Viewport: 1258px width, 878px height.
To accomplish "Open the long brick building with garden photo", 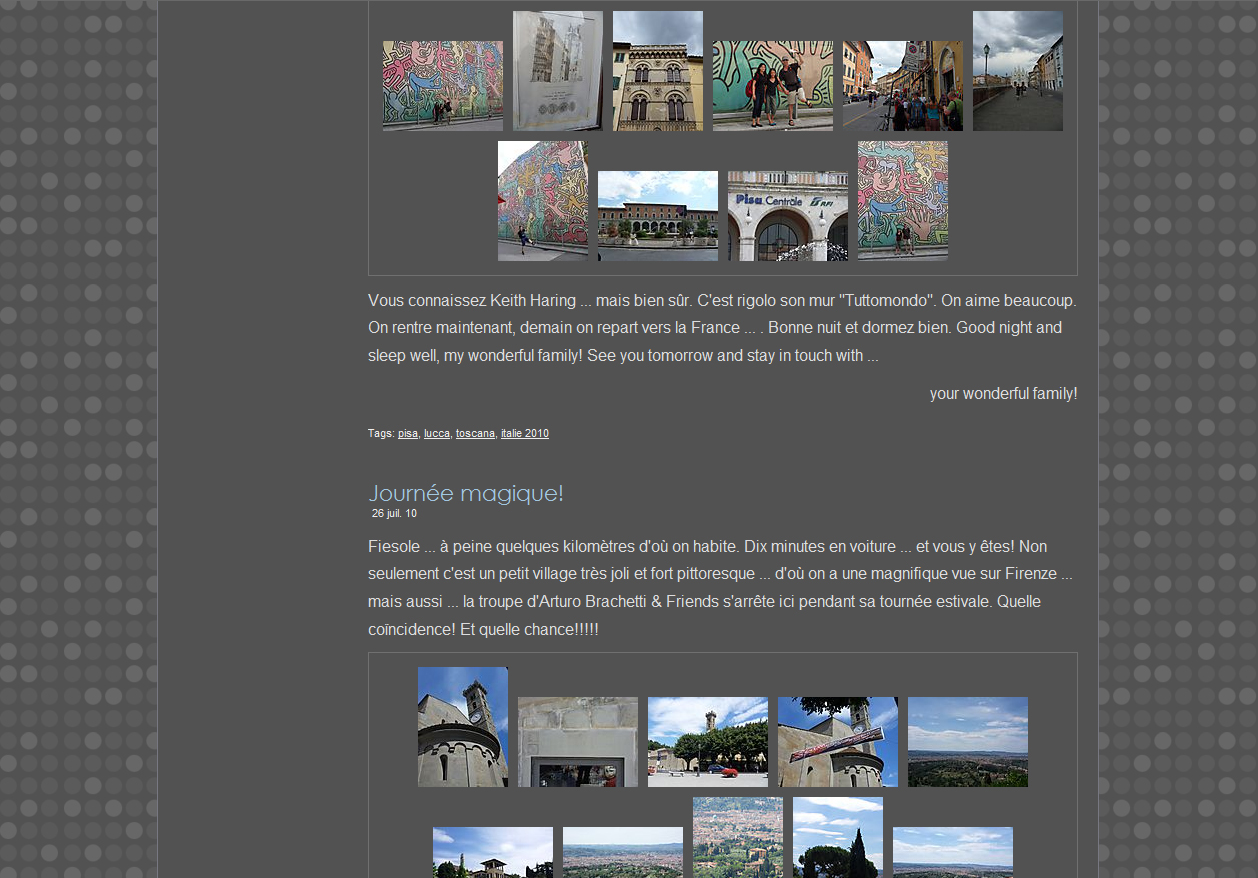I will point(657,215).
